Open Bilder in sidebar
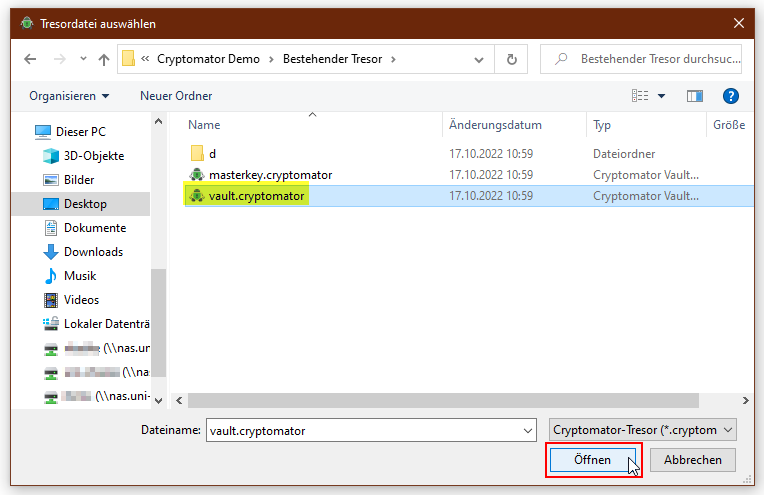 (79, 180)
